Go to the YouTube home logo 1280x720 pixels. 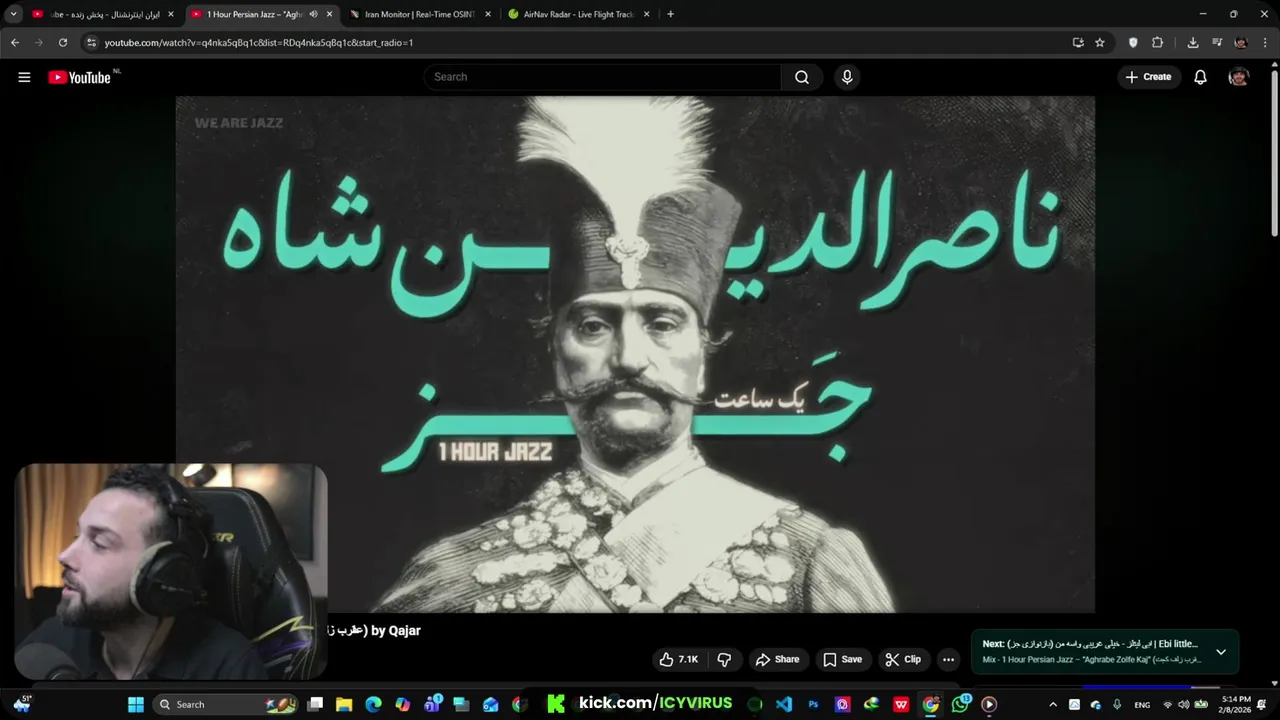[79, 77]
